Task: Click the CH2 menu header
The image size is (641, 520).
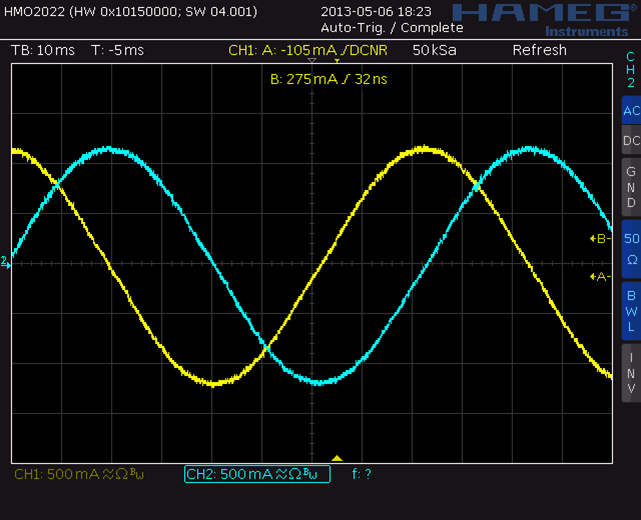Action: [630, 70]
